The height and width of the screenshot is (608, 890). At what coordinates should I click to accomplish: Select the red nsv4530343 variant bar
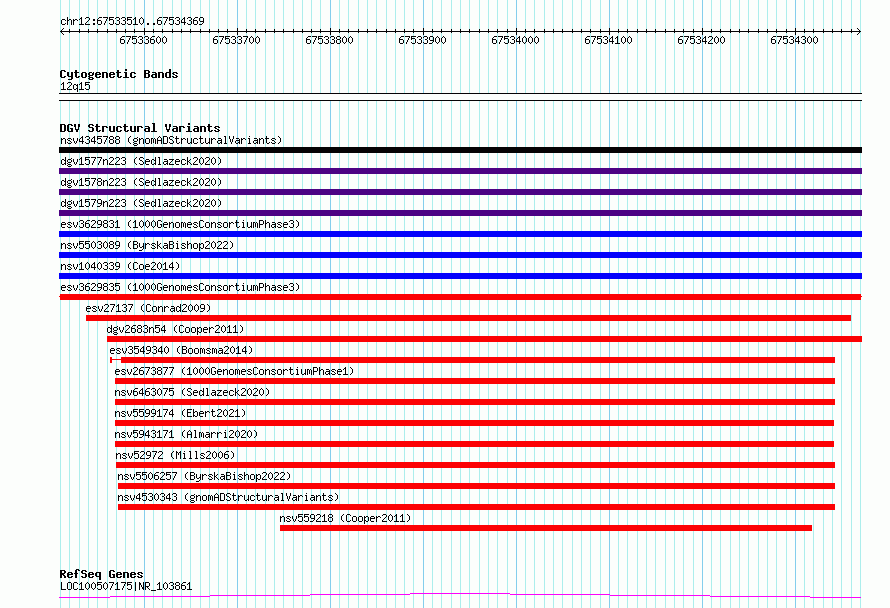click(x=477, y=507)
